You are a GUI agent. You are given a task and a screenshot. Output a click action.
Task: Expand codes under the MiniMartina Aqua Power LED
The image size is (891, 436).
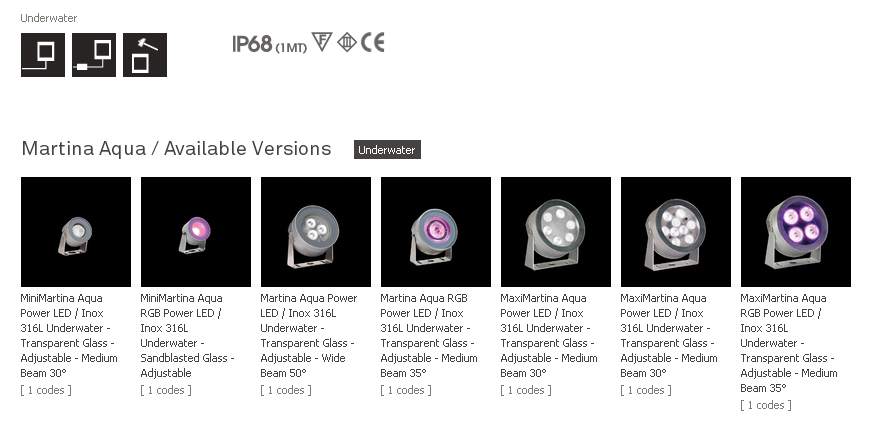(x=46, y=390)
